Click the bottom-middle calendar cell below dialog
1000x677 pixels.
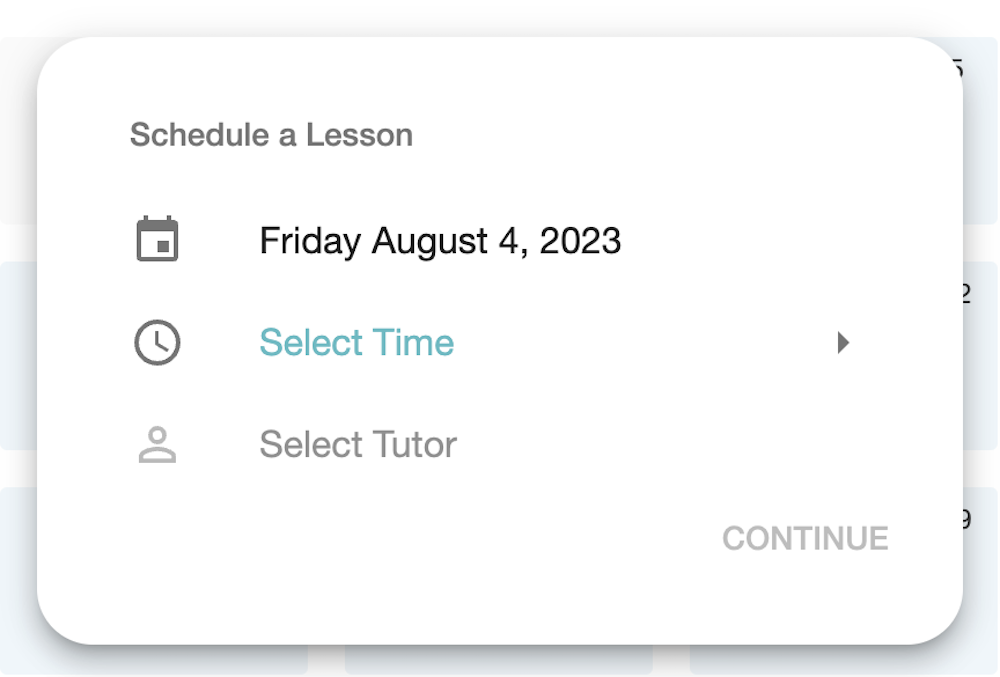coord(498,662)
